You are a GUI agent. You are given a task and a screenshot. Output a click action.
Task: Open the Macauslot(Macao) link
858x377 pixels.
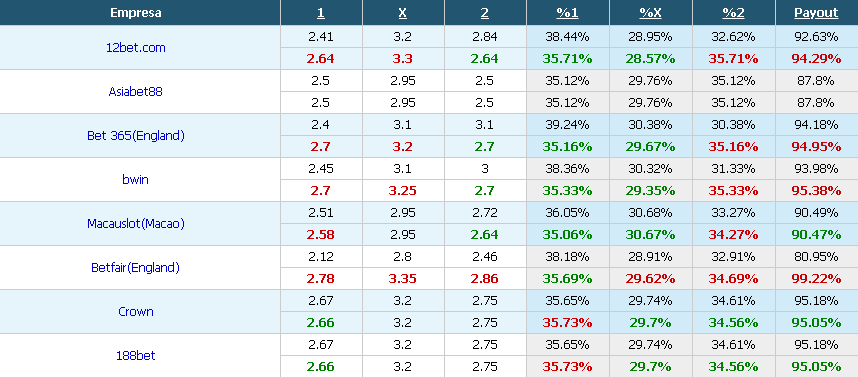click(136, 223)
